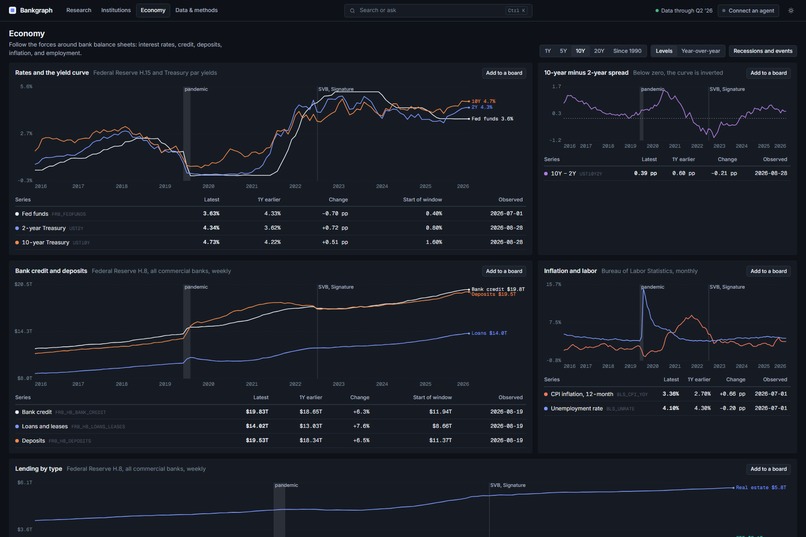Click pandemic marker on Lending by type chart

coord(286,485)
